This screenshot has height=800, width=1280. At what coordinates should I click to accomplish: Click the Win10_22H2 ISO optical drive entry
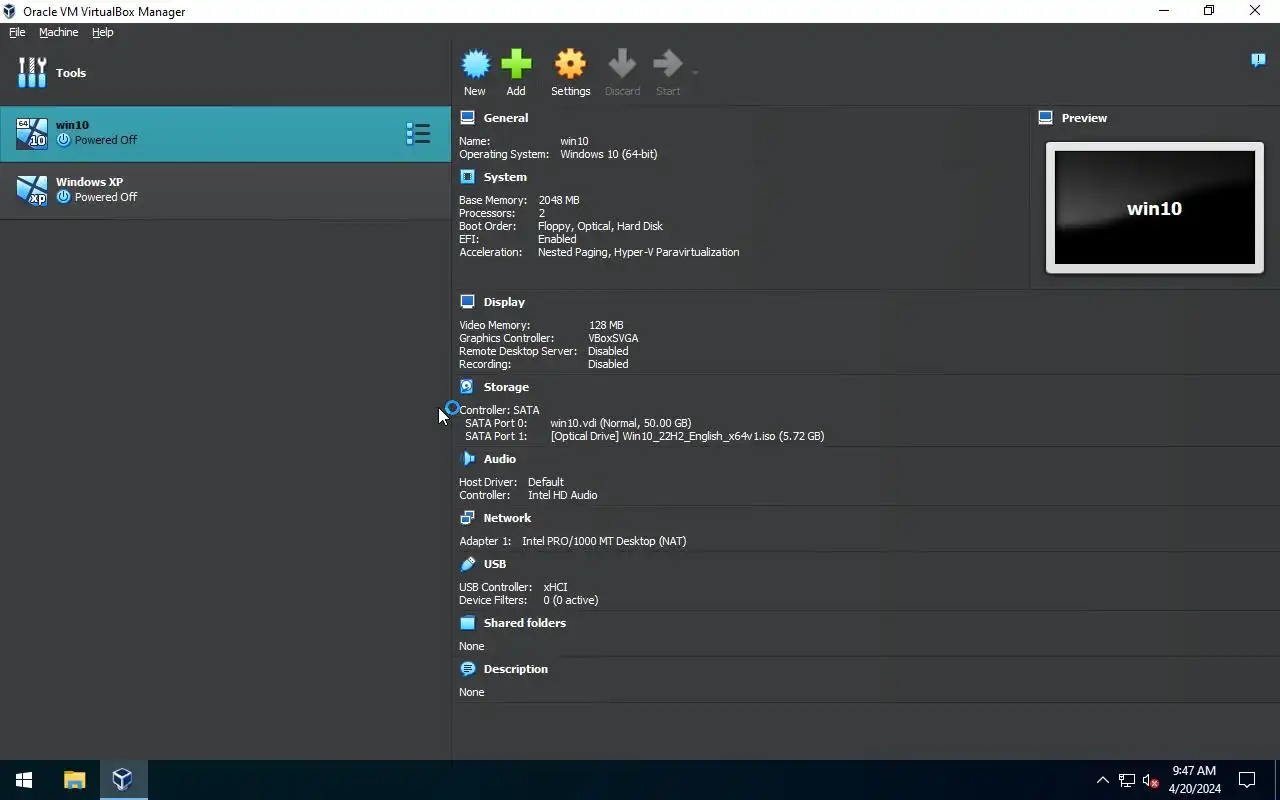coord(687,436)
